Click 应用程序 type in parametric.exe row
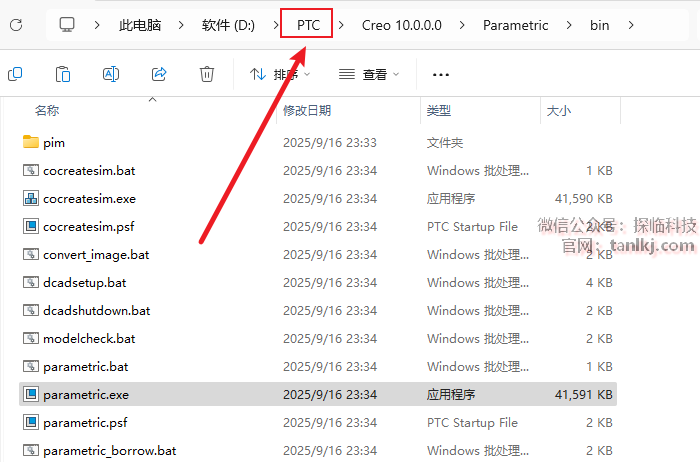Image resolution: width=700 pixels, height=462 pixels. [451, 395]
